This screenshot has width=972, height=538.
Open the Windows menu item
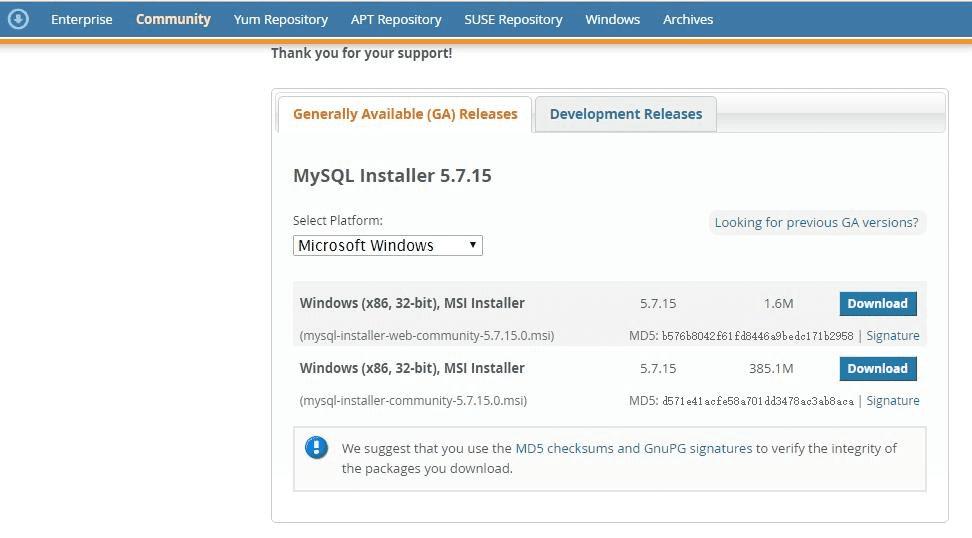coord(612,19)
